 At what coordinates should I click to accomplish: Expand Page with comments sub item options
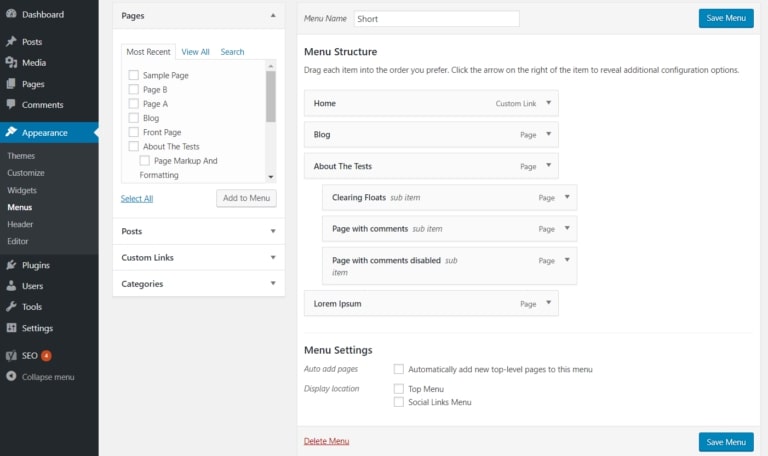click(x=567, y=228)
